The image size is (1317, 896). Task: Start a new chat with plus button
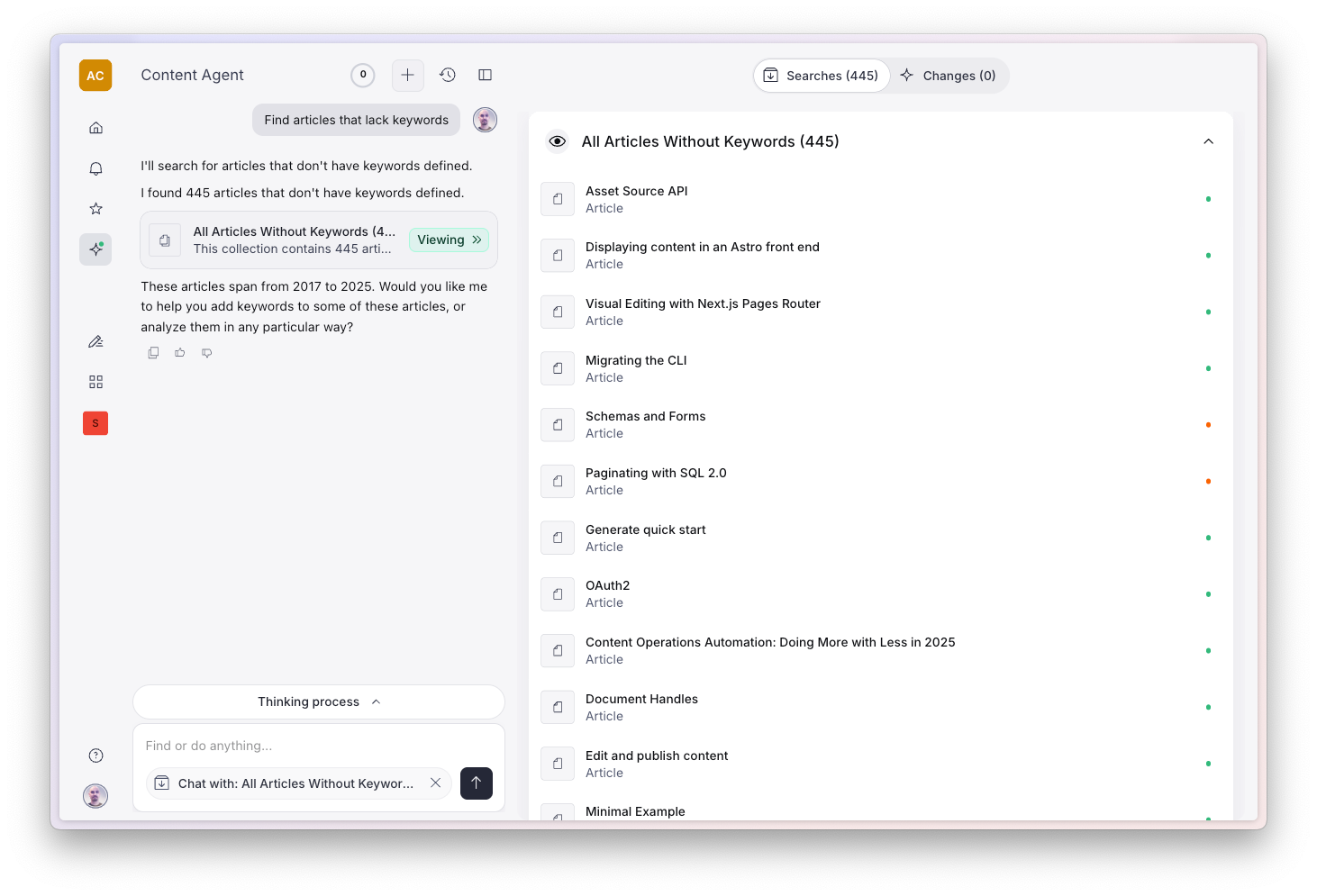click(x=408, y=75)
